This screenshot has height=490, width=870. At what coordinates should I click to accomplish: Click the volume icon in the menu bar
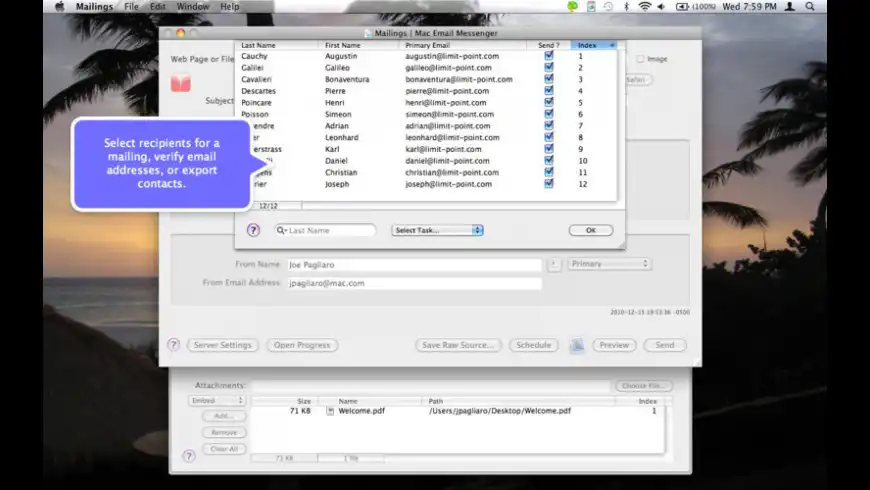(661, 7)
